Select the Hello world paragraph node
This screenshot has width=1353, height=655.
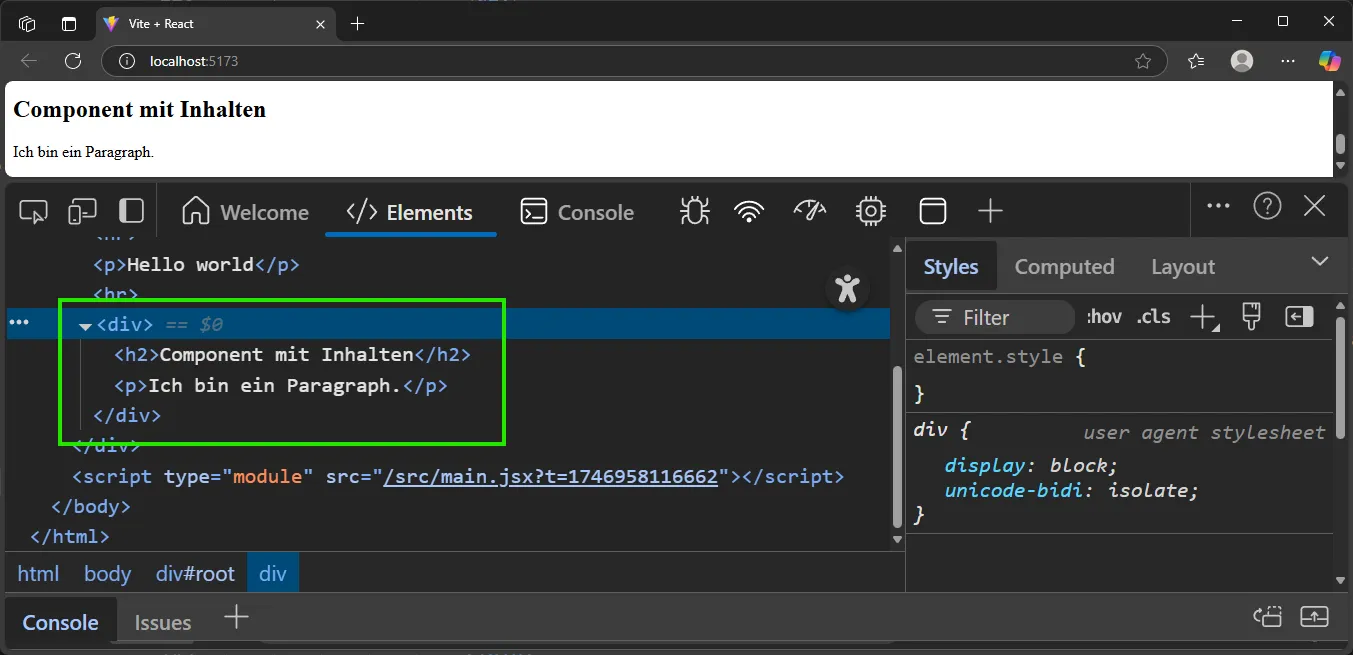pos(196,265)
